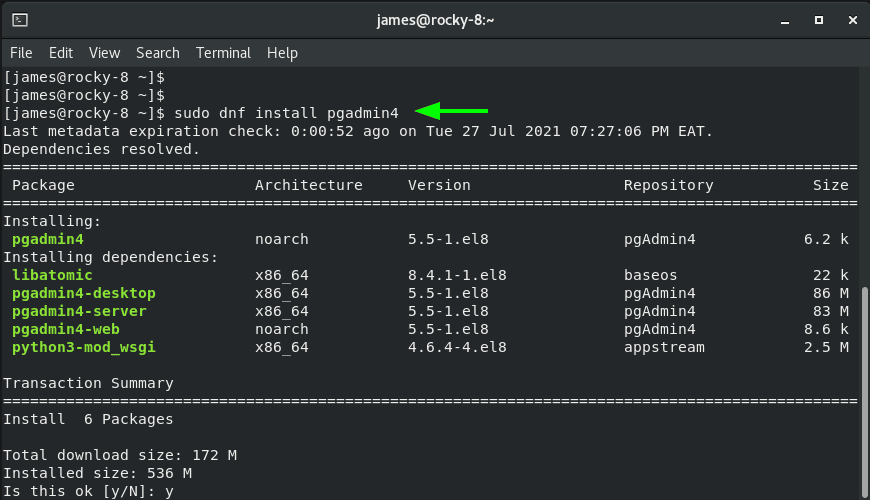Click the 'Dependencies resolved.' line
Screen dimensions: 870x500
pyautogui.click(x=101, y=149)
